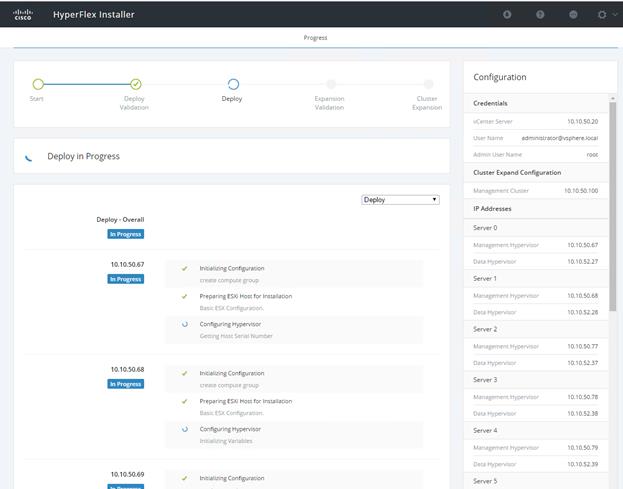Click the Server 0 header in Configuration
The width and height of the screenshot is (623, 489).
click(485, 228)
